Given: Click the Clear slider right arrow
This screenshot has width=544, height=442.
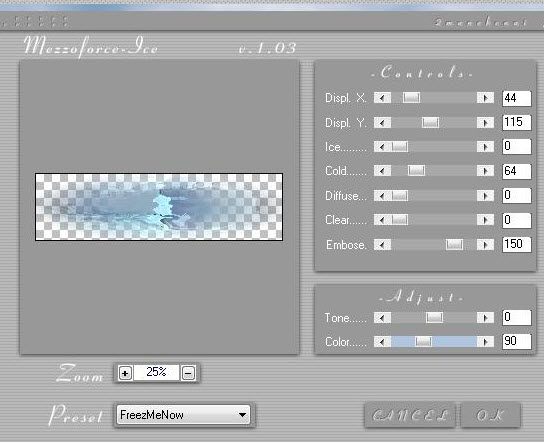Looking at the screenshot, I should [x=485, y=220].
